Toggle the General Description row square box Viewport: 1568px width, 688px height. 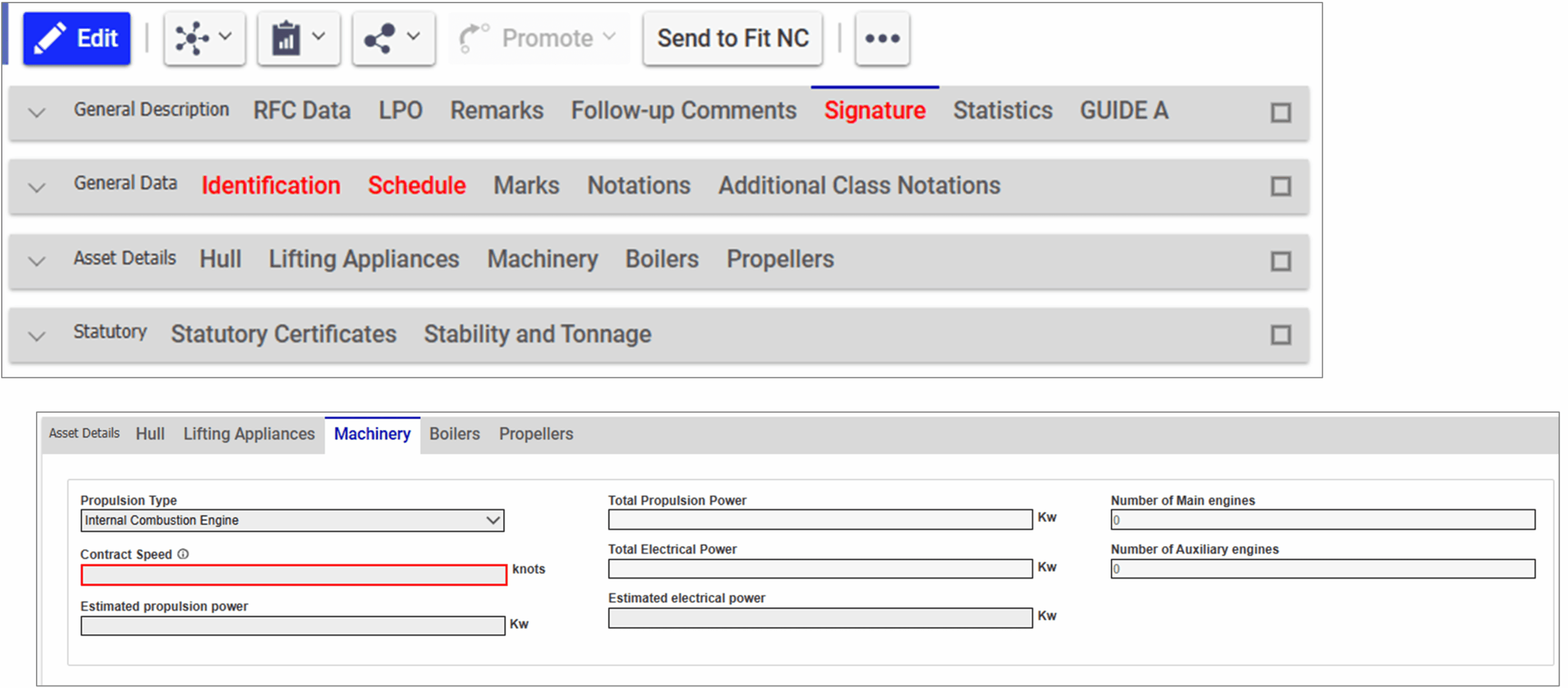(1281, 113)
